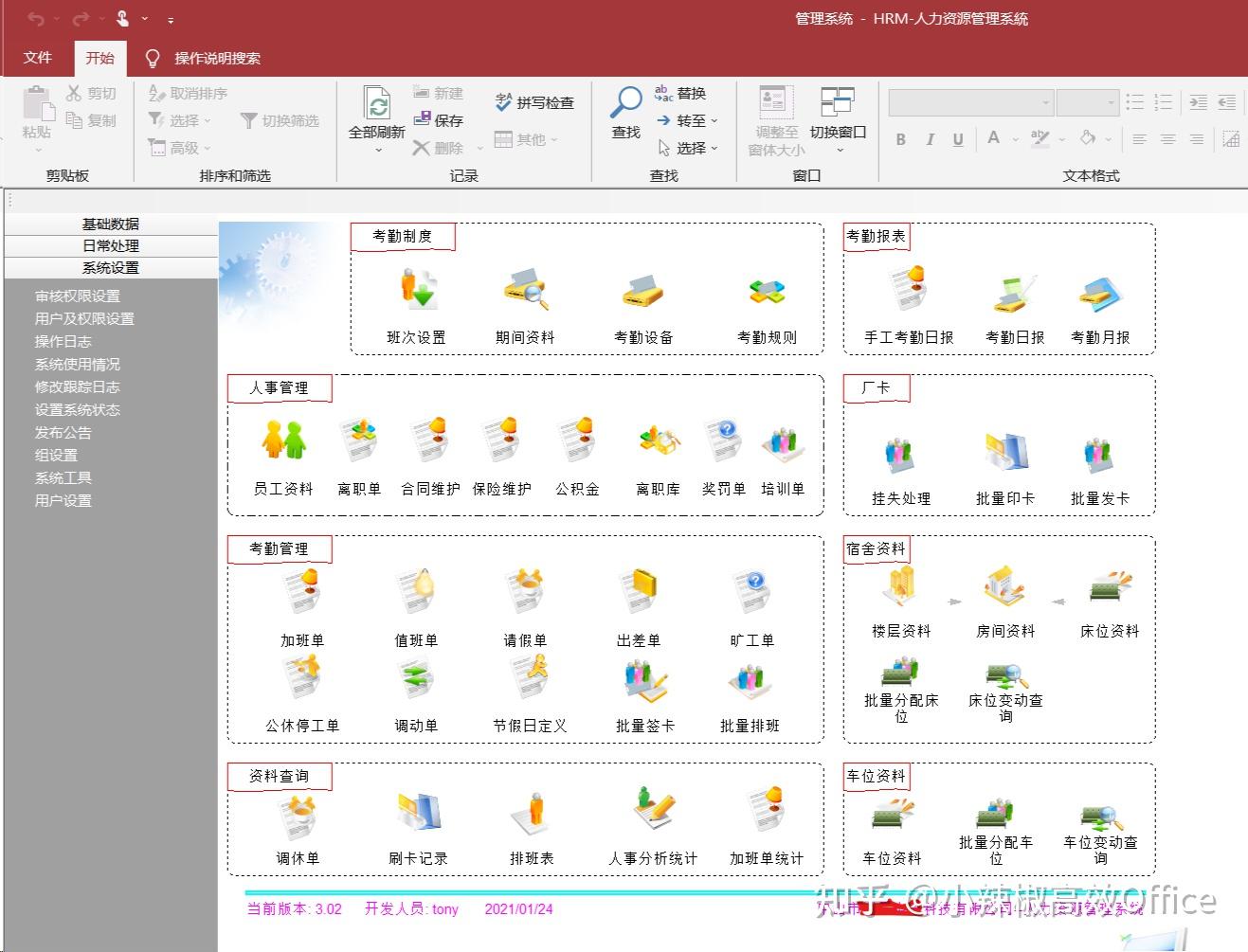Open 请假单 leave form icon
Image resolution: width=1248 pixels, height=952 pixels.
click(524, 592)
